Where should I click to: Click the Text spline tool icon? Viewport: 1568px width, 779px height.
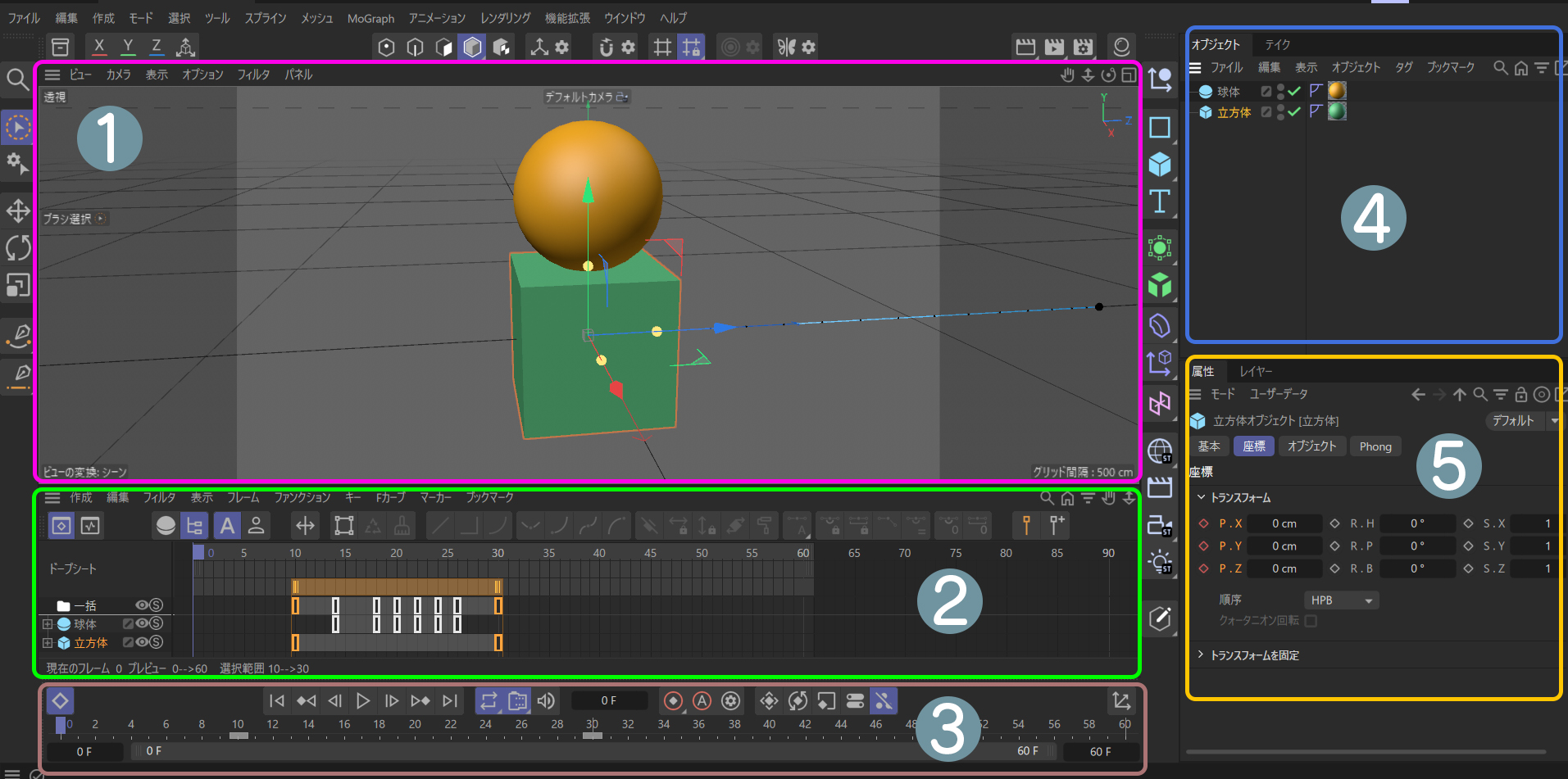[x=1160, y=202]
